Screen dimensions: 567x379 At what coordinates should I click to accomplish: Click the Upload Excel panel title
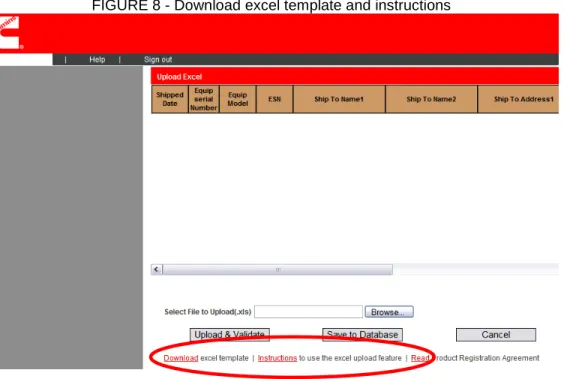click(x=179, y=77)
